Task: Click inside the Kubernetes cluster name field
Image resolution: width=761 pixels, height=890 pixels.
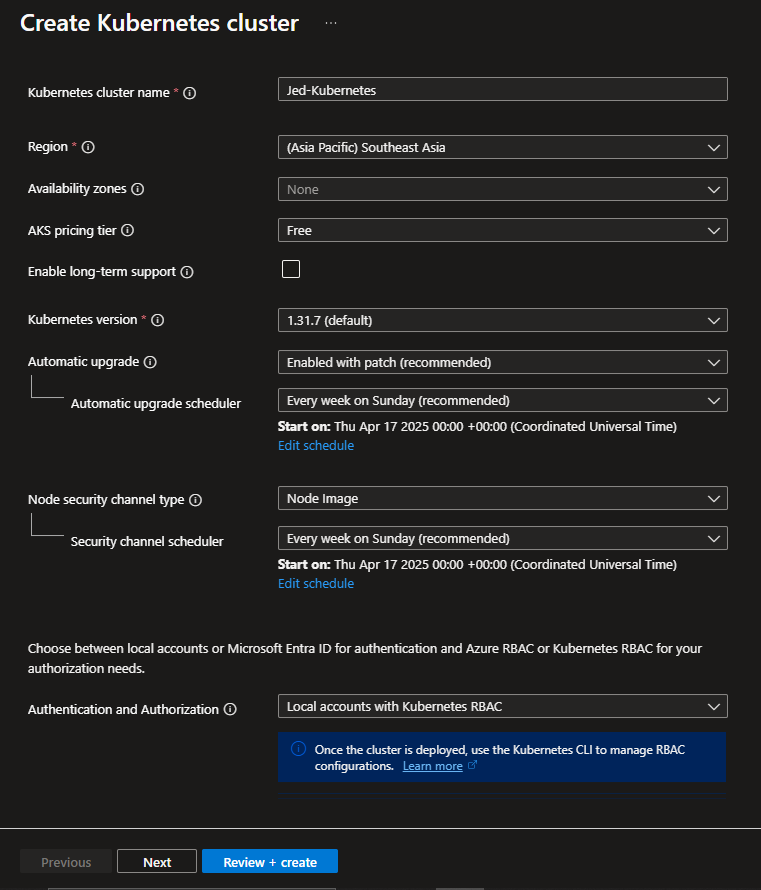Action: click(x=500, y=89)
